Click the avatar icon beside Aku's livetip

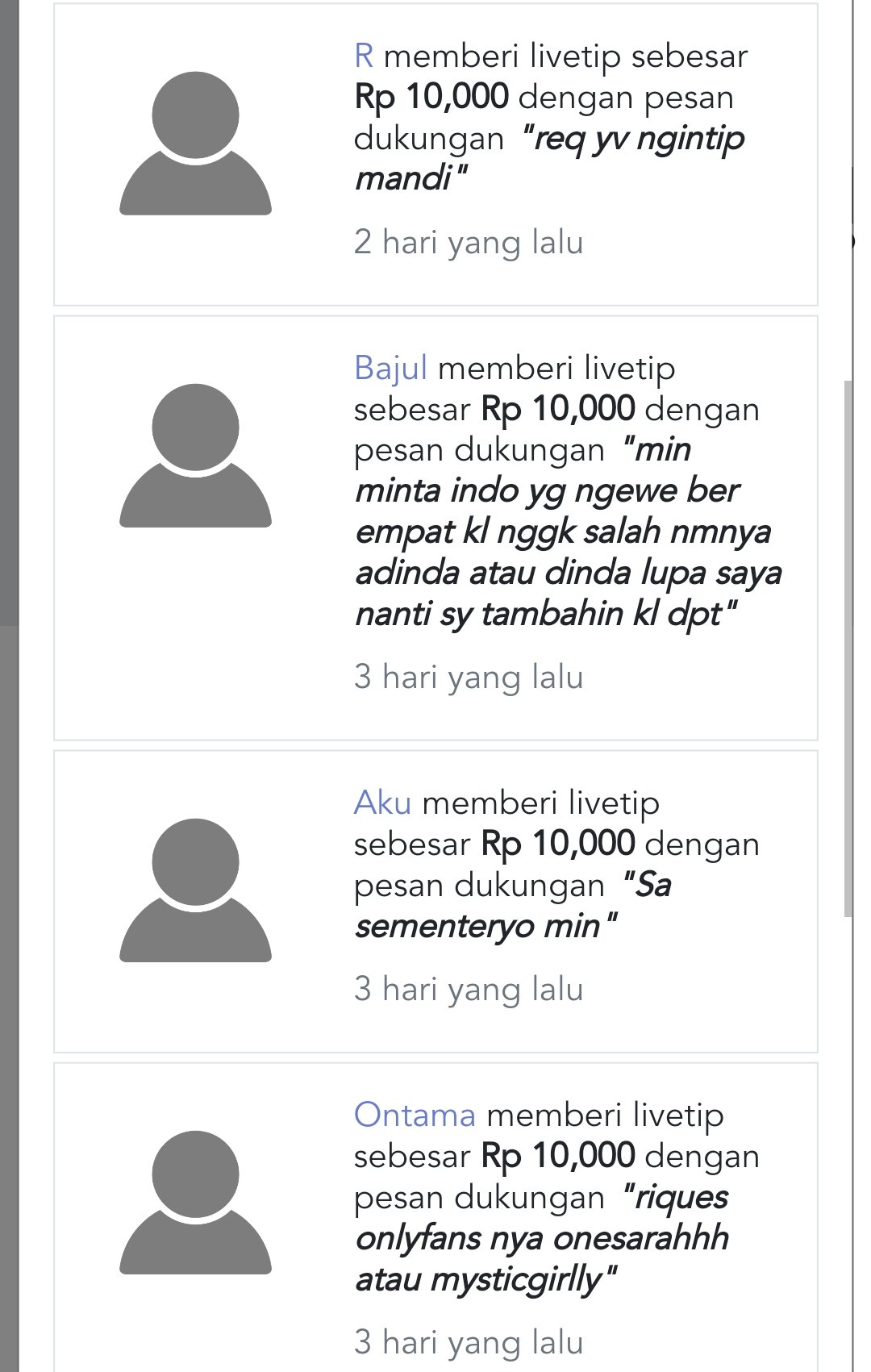(195, 890)
